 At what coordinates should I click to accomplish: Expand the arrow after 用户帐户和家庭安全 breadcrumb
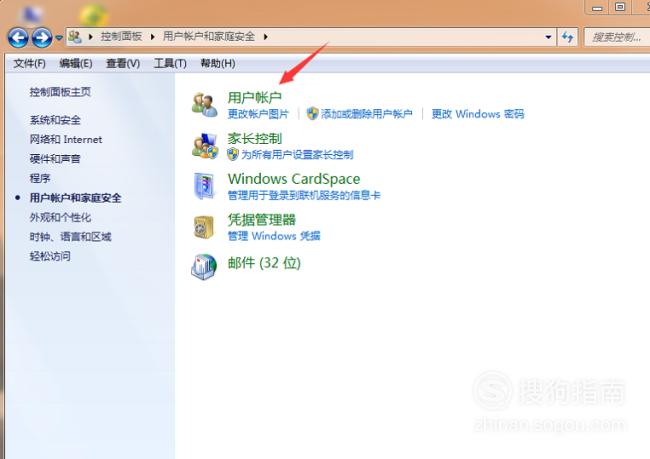265,37
